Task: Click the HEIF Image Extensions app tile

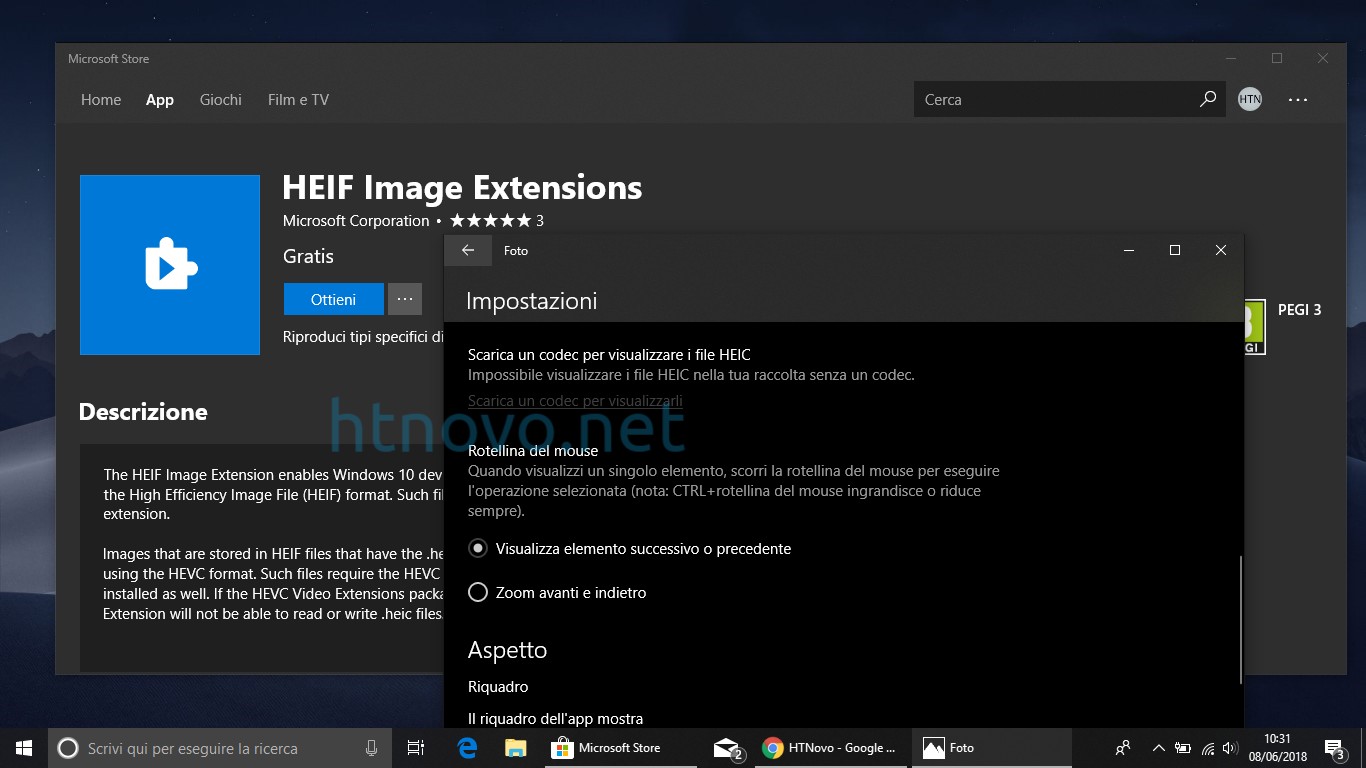Action: [x=169, y=265]
